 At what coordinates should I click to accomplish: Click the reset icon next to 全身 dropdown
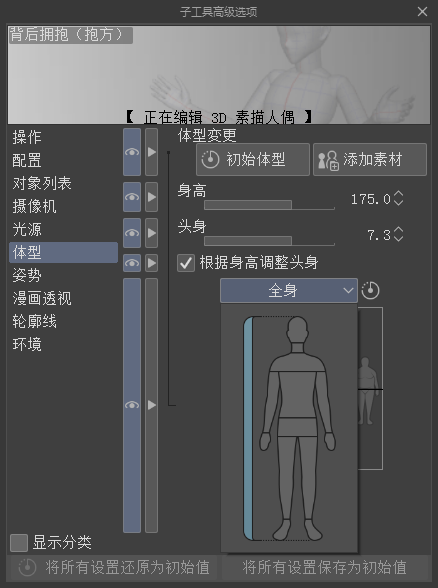click(370, 290)
